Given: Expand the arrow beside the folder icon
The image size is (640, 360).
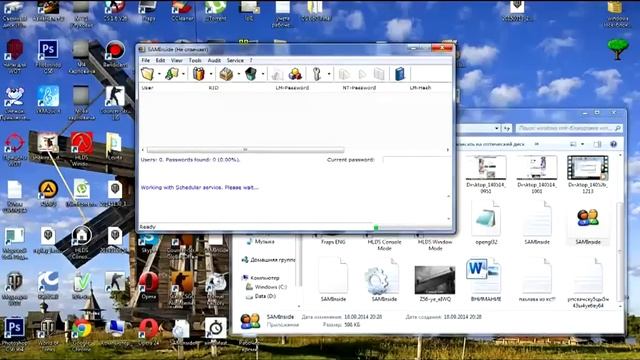Looking at the screenshot, I should pyautogui.click(x=159, y=74).
